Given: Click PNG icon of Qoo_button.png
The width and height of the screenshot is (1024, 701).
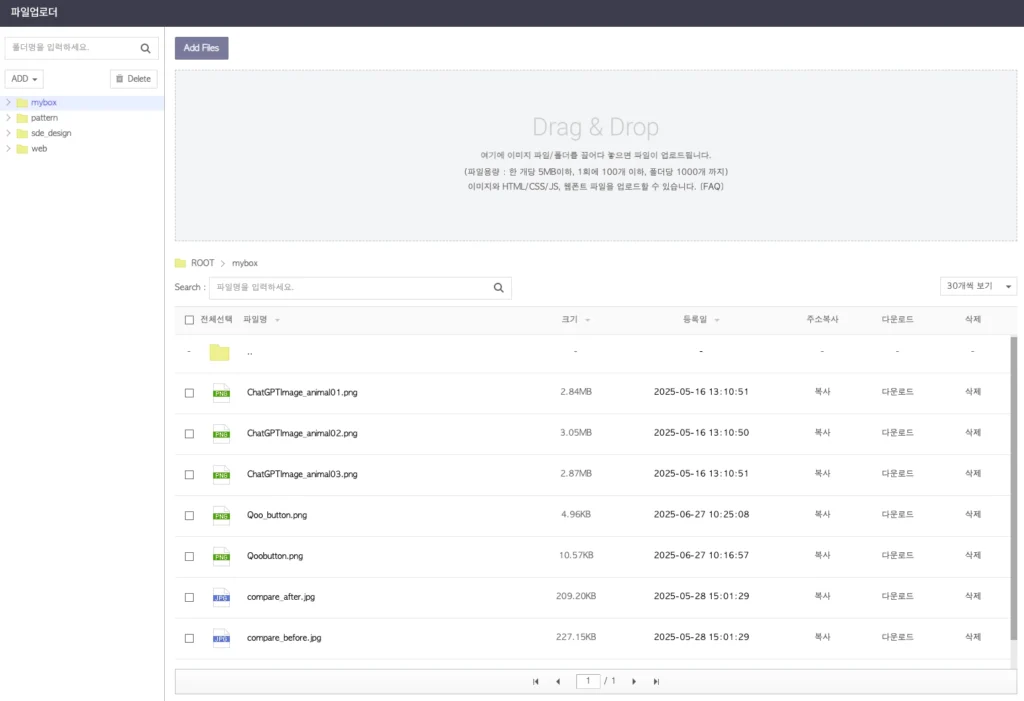Looking at the screenshot, I should (x=221, y=515).
